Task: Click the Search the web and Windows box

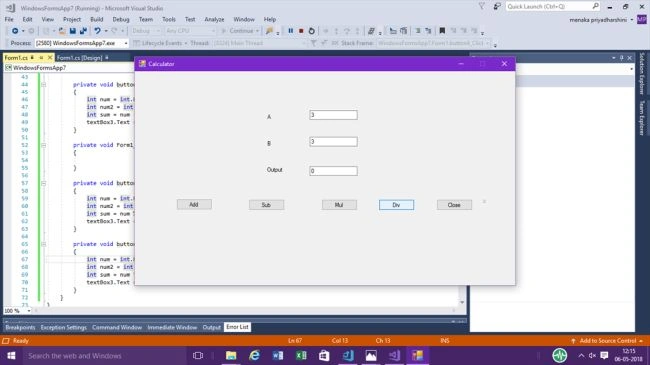Action: tap(104, 355)
